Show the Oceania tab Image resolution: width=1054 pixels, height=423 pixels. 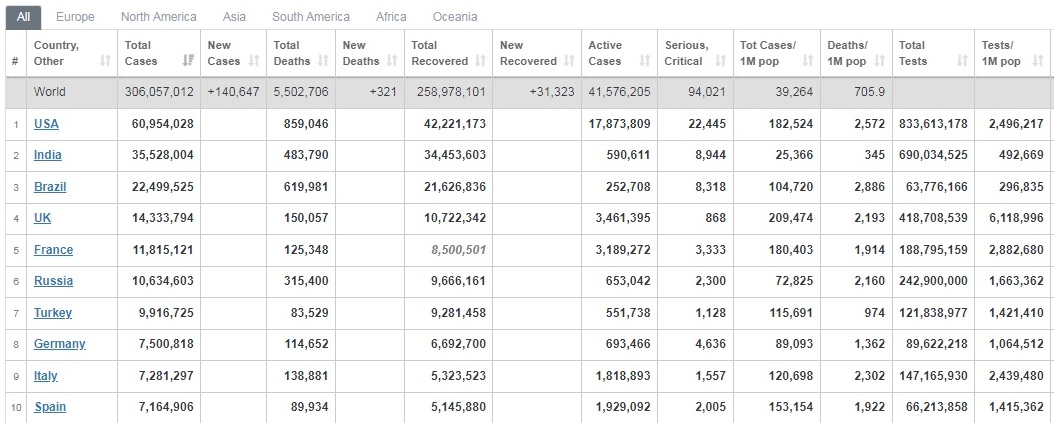pos(455,17)
